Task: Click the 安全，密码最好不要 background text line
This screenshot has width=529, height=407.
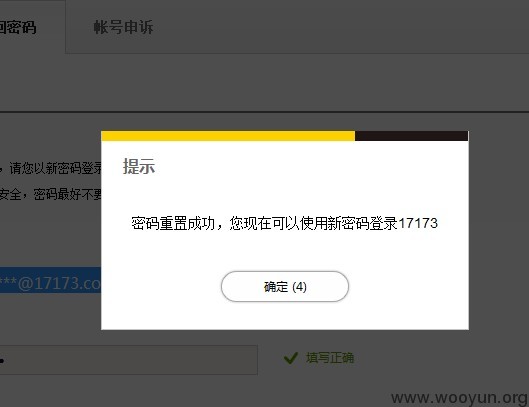Action: [x=51, y=194]
